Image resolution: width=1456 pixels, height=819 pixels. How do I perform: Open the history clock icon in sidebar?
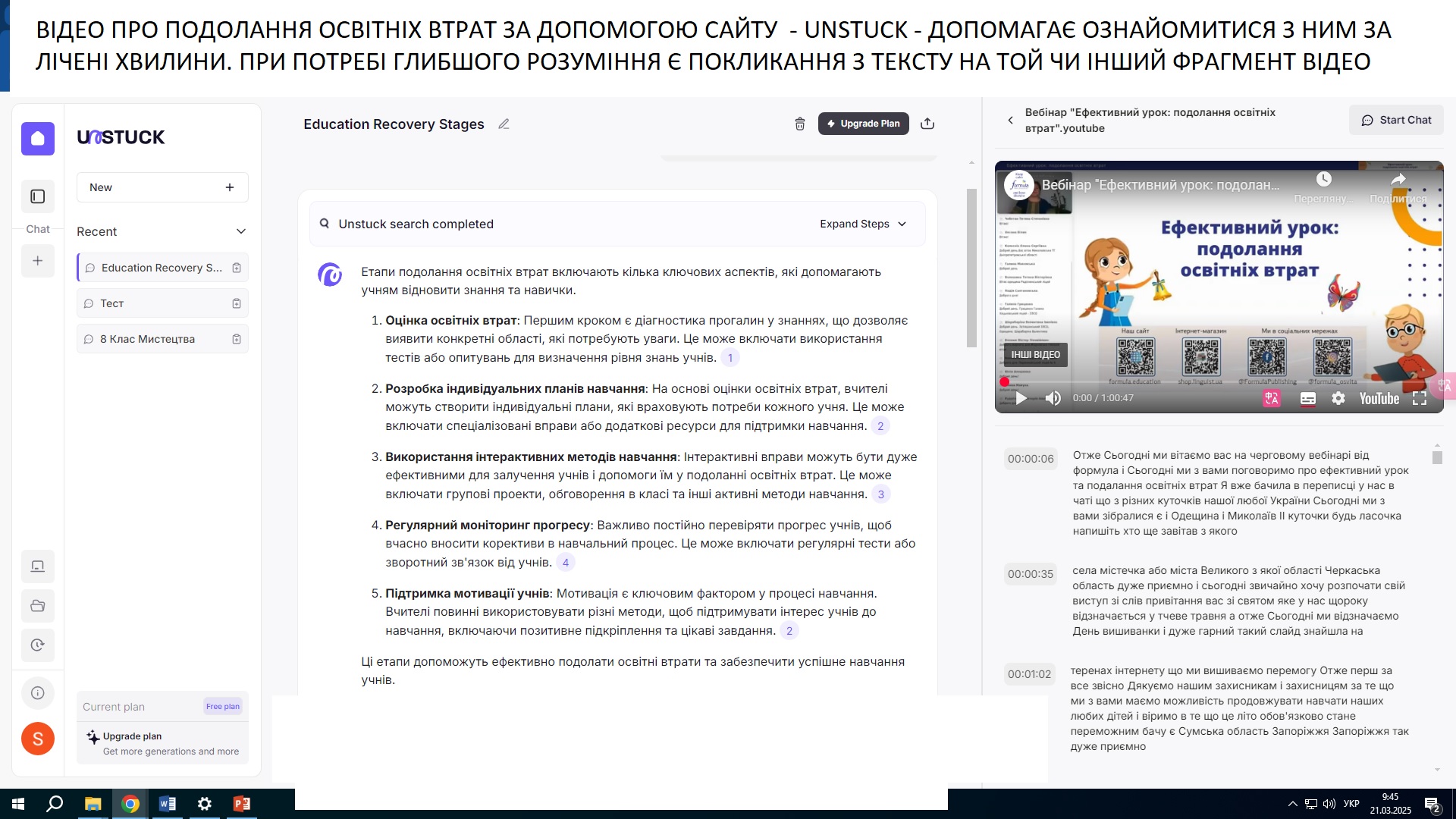(x=38, y=645)
